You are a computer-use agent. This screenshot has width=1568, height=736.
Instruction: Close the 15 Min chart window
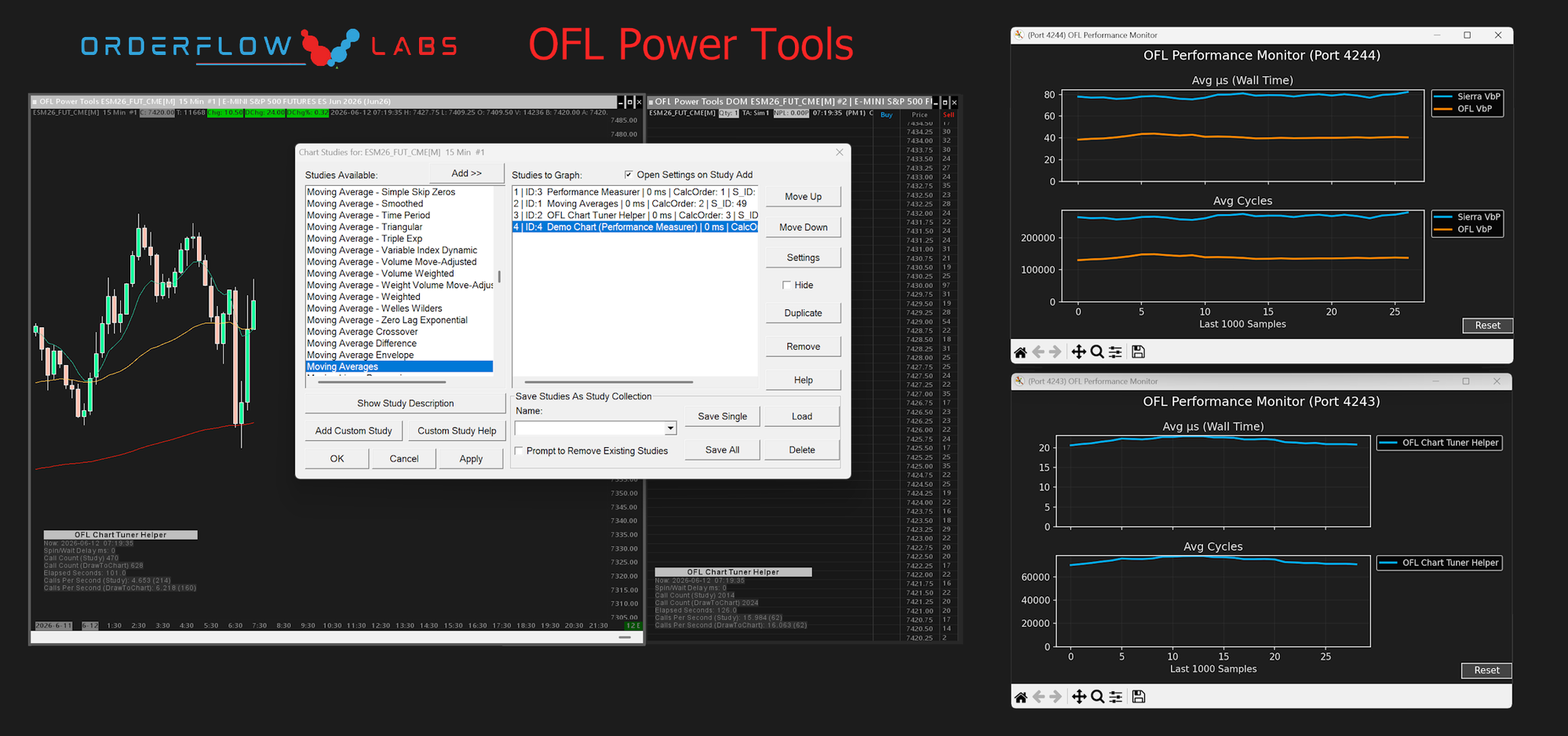point(639,102)
